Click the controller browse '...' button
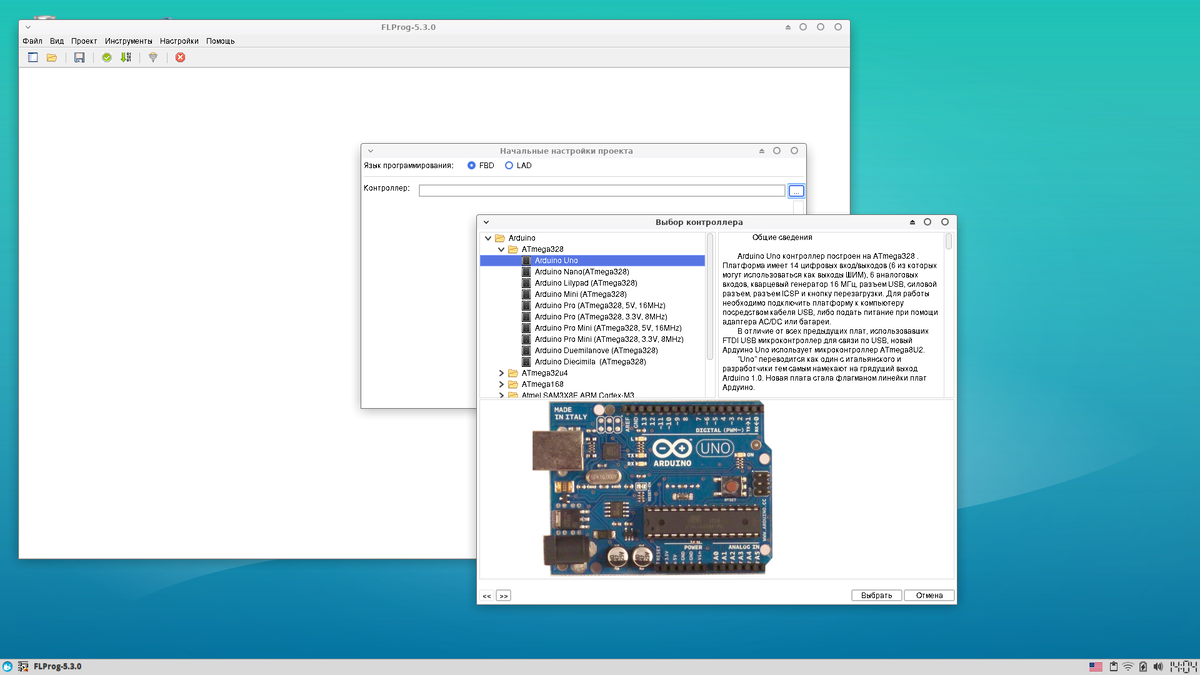 (796, 190)
